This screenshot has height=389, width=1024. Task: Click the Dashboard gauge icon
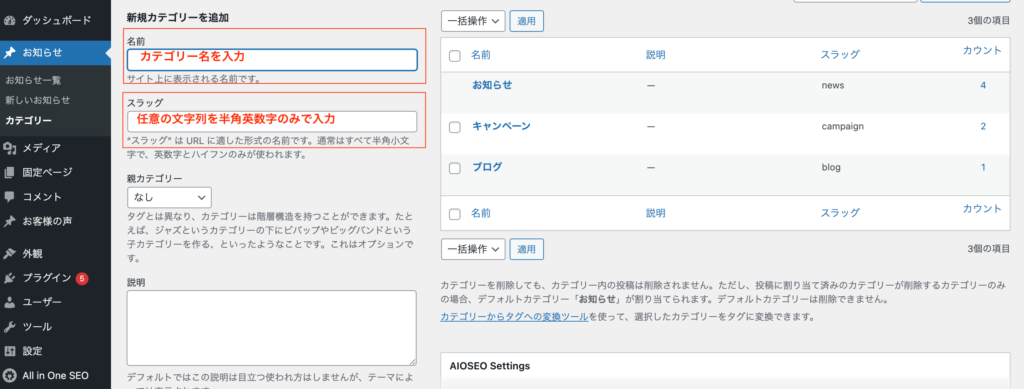(x=9, y=20)
